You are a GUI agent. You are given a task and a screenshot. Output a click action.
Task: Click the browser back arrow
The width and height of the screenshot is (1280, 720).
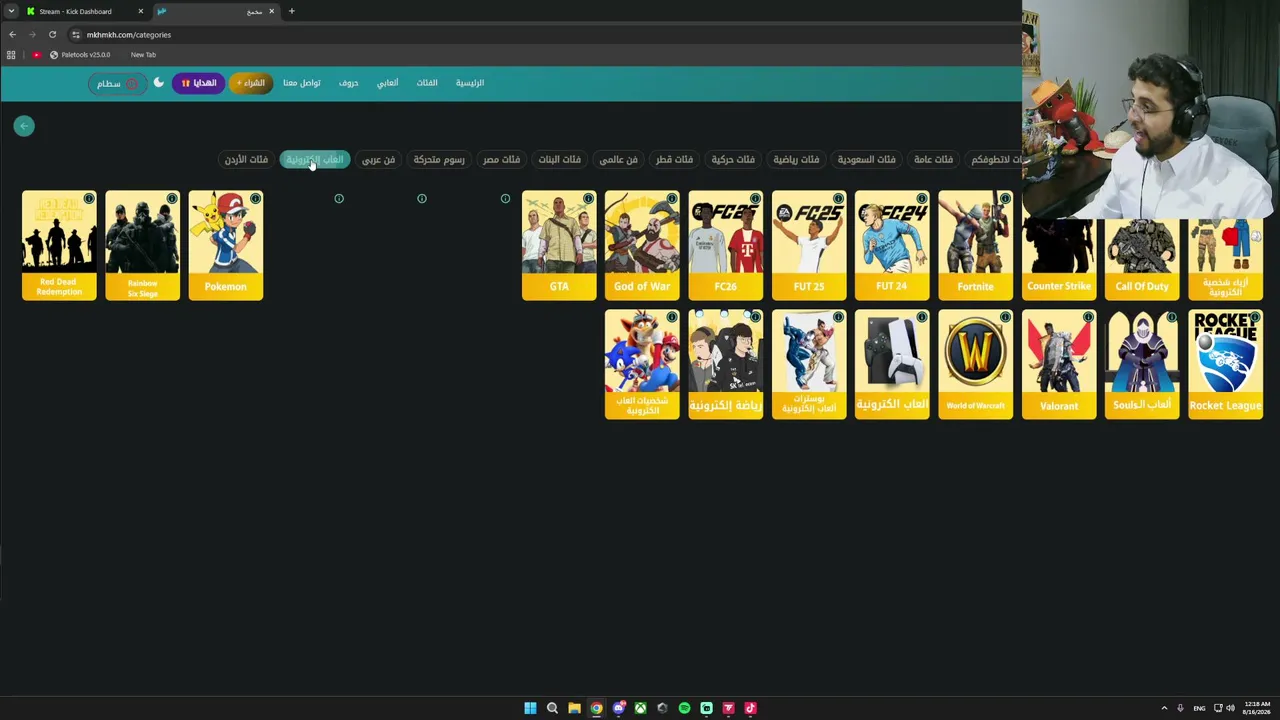(x=12, y=34)
